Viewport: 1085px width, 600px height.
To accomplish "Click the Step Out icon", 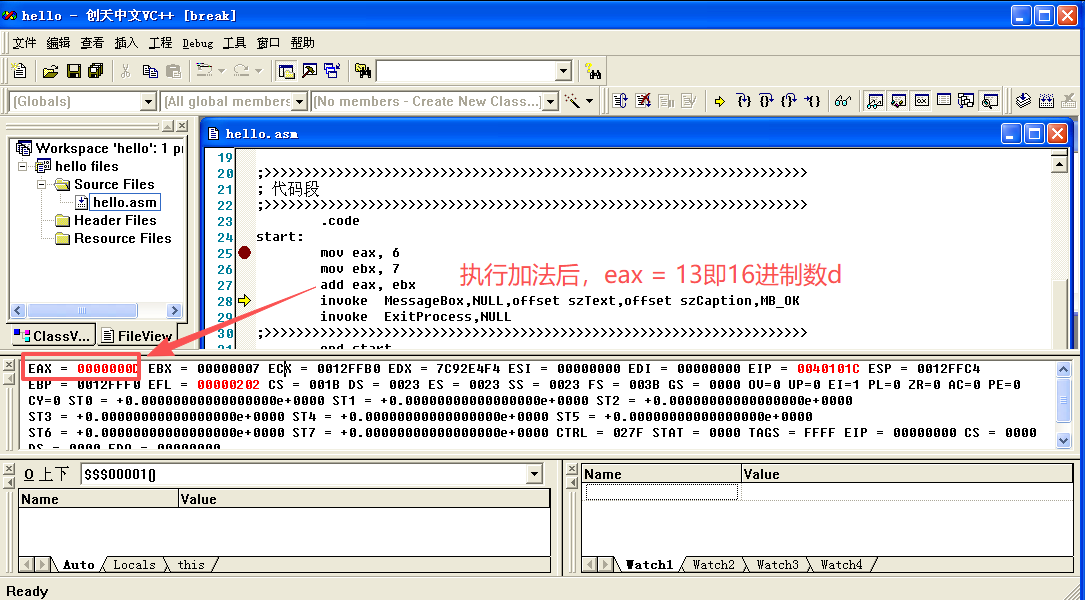I will click(789, 101).
